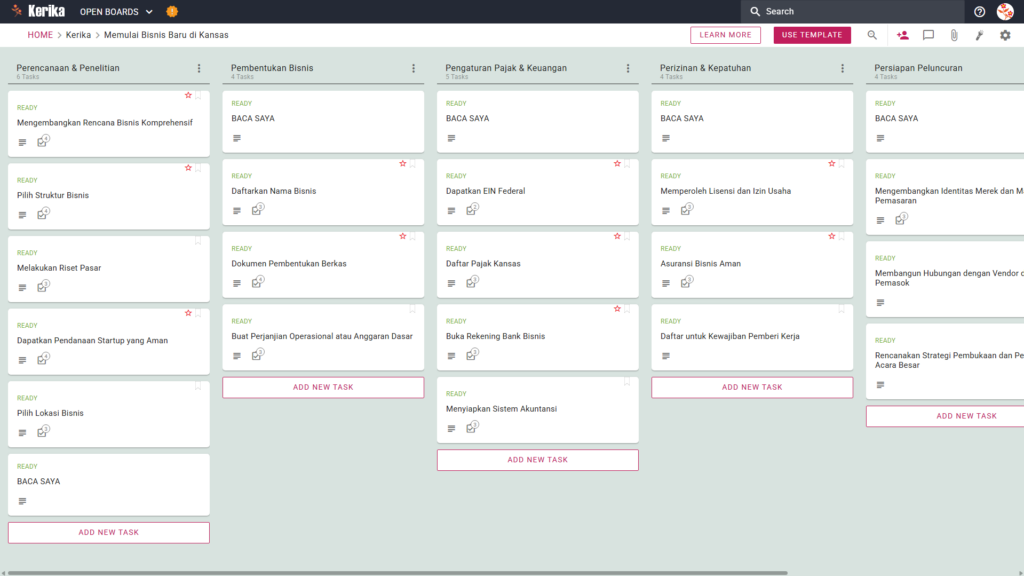
Task: Open checklist icon on Asuransi Bisnis Aman
Action: click(686, 282)
